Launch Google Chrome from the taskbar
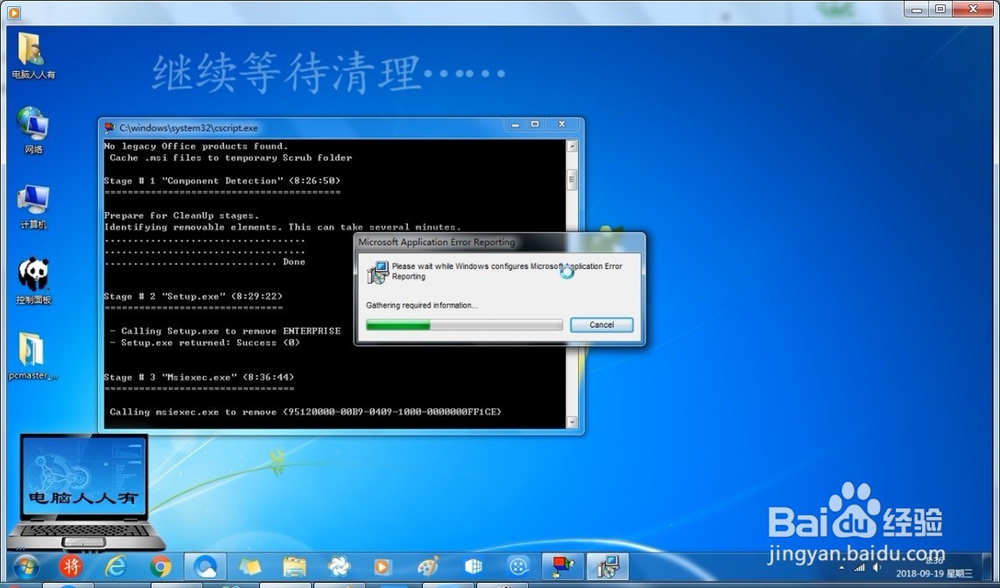Screen dimensions: 1000x588 click(x=160, y=566)
